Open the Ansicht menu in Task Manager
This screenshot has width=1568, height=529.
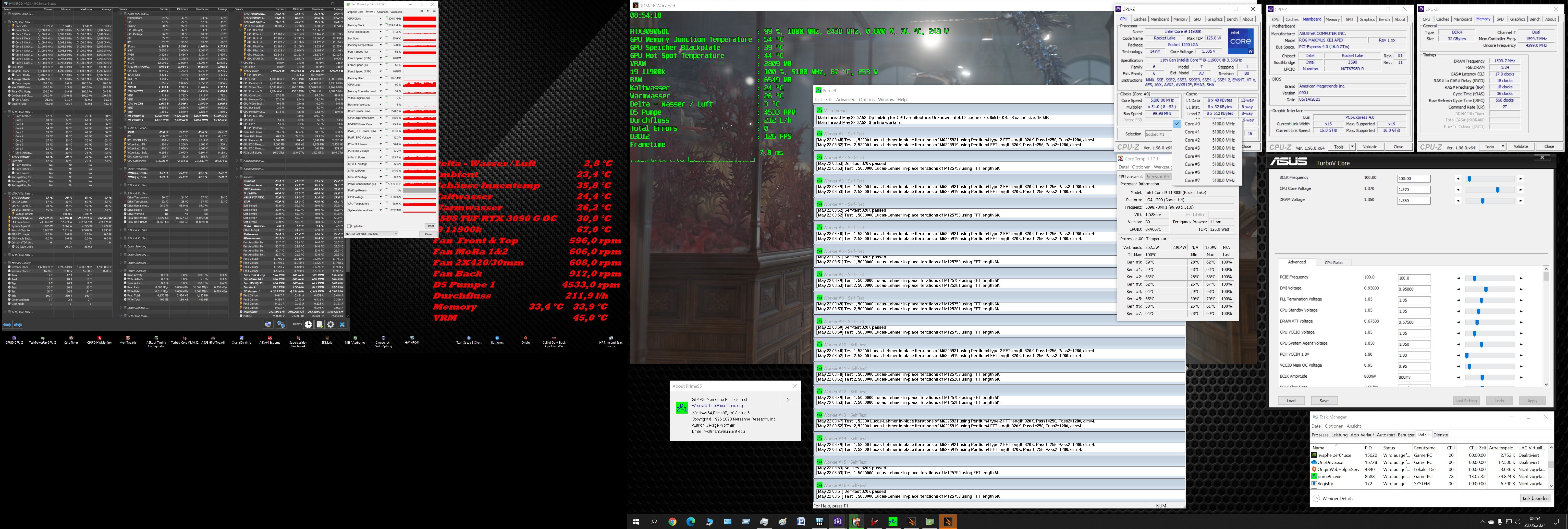(1354, 426)
